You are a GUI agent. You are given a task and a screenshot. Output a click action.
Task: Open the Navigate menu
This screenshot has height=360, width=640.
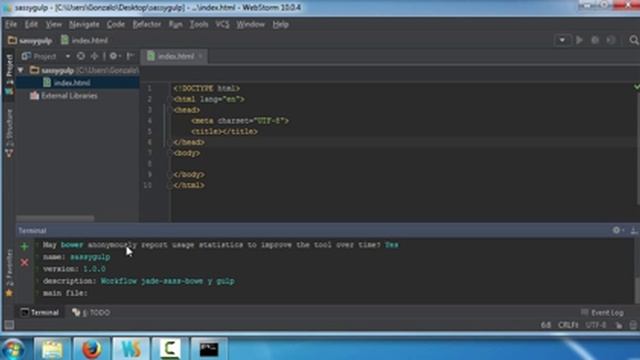tap(84, 24)
